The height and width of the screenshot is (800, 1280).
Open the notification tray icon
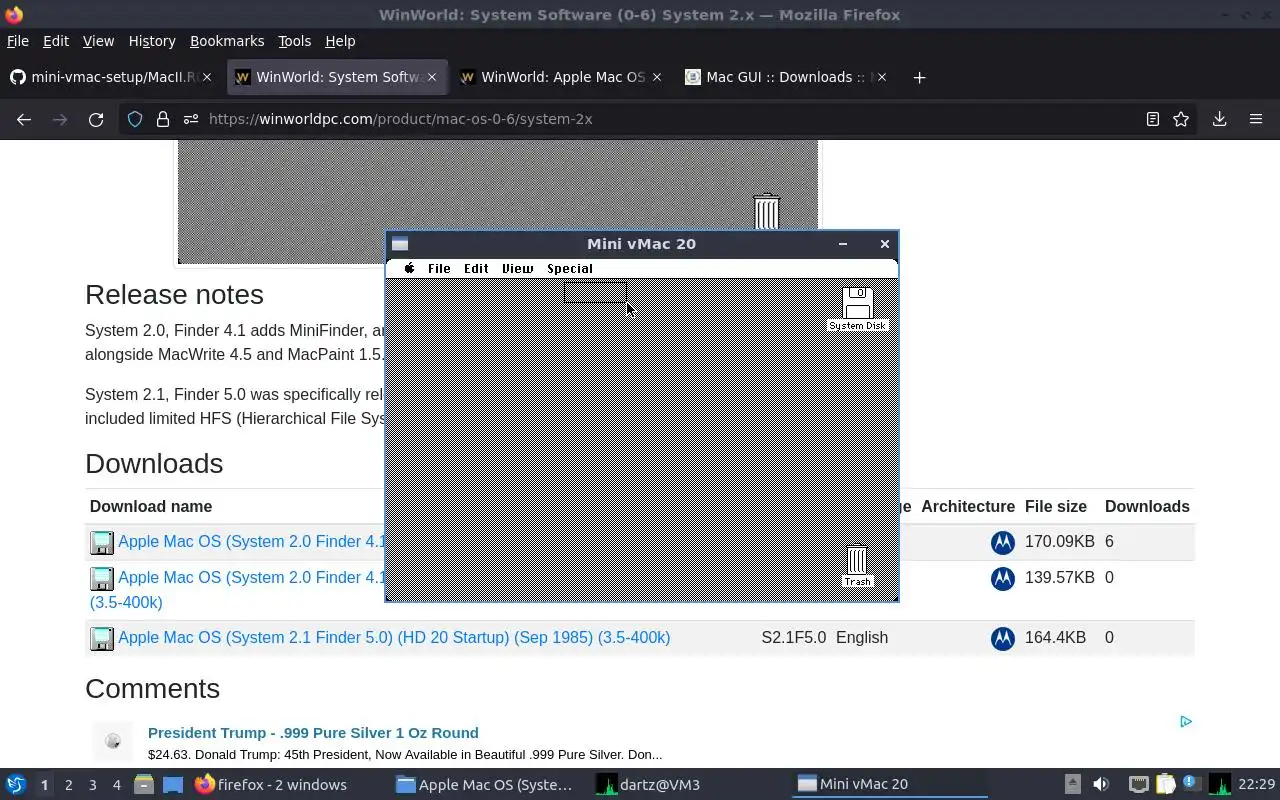pos(1192,784)
